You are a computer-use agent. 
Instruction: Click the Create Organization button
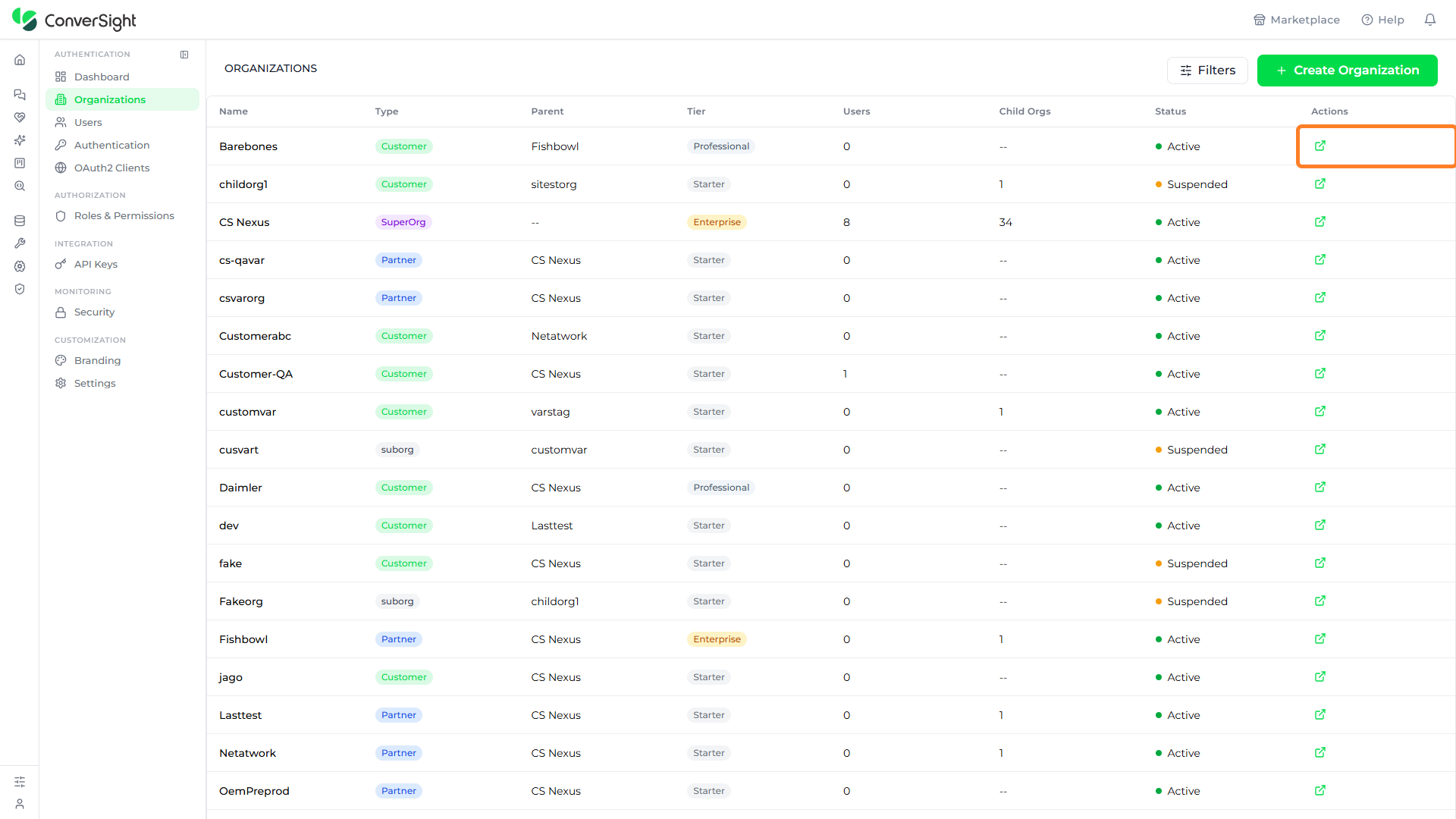coord(1347,71)
